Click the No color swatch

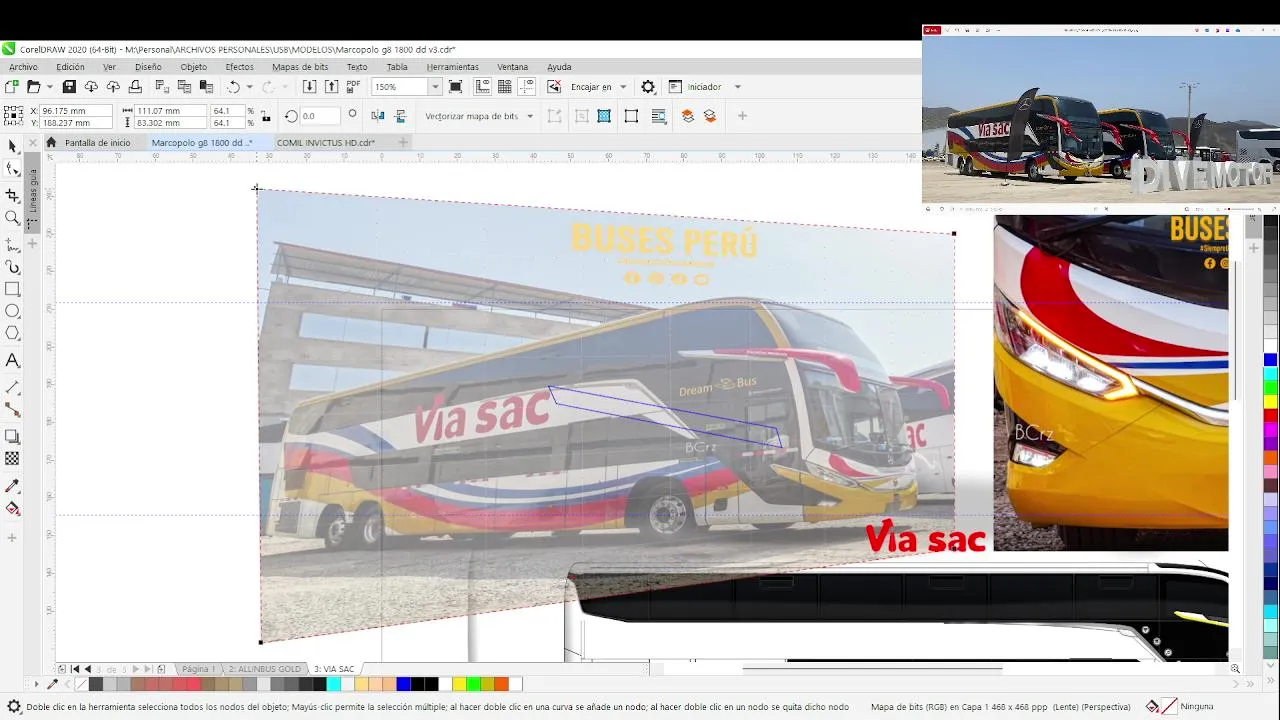tap(82, 684)
